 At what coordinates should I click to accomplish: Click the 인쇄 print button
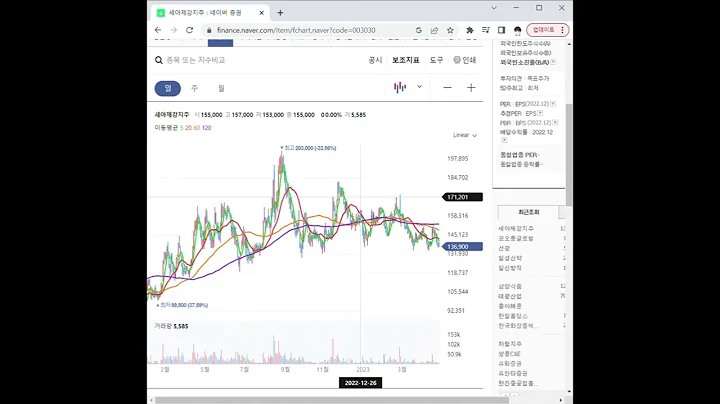[465, 60]
